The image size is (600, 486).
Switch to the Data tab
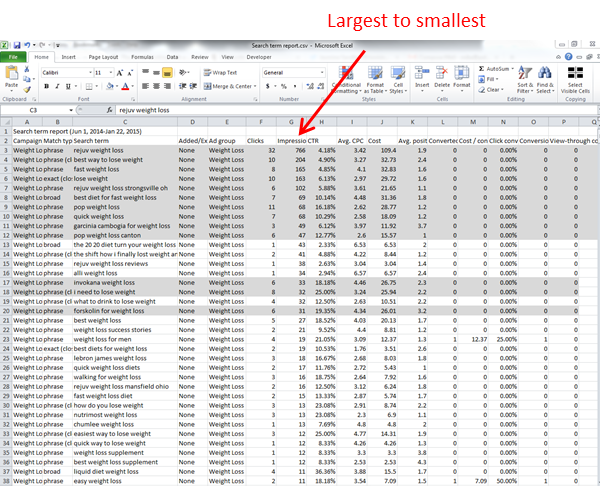click(172, 57)
